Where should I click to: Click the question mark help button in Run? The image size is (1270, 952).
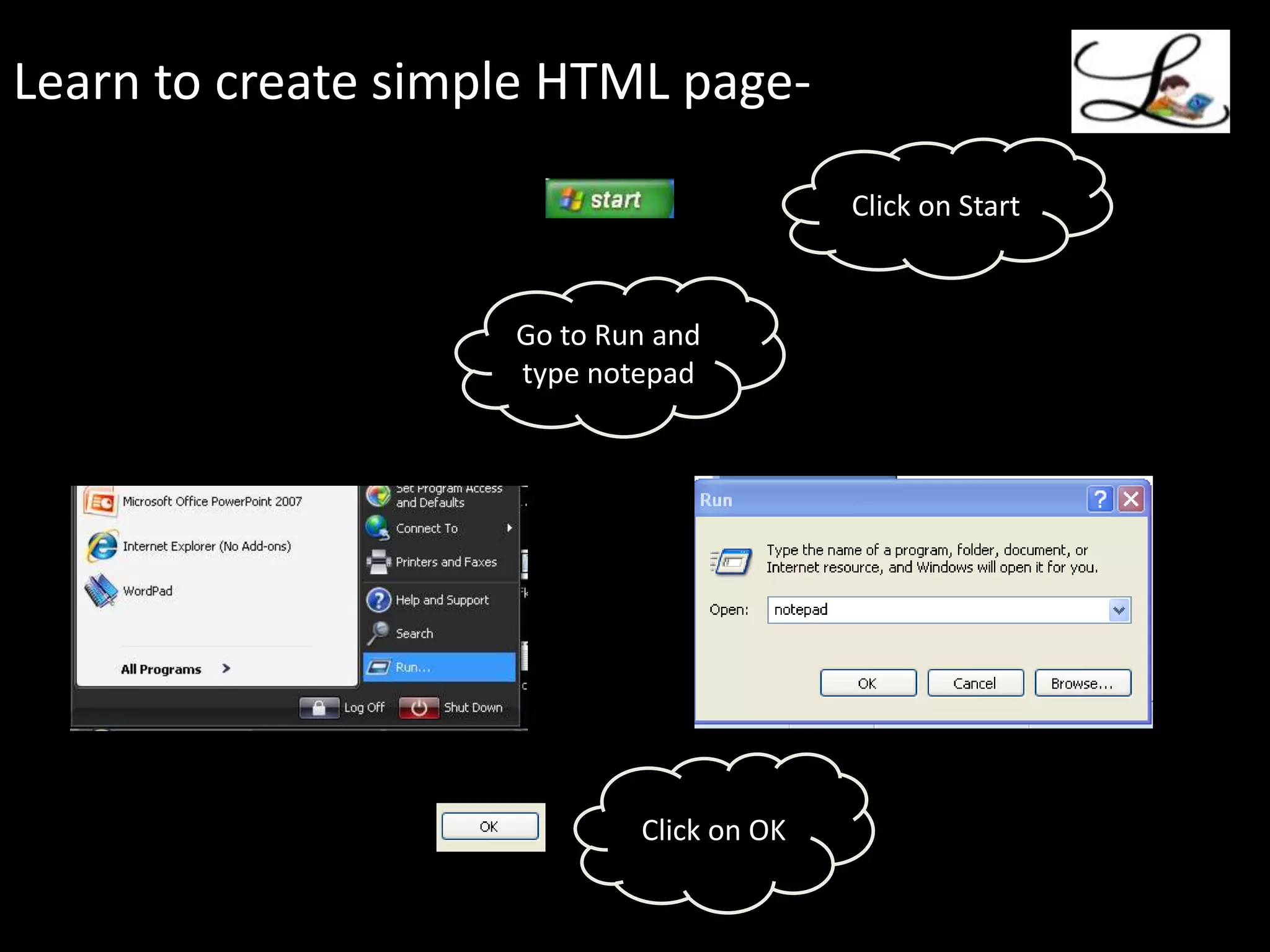pos(1100,499)
